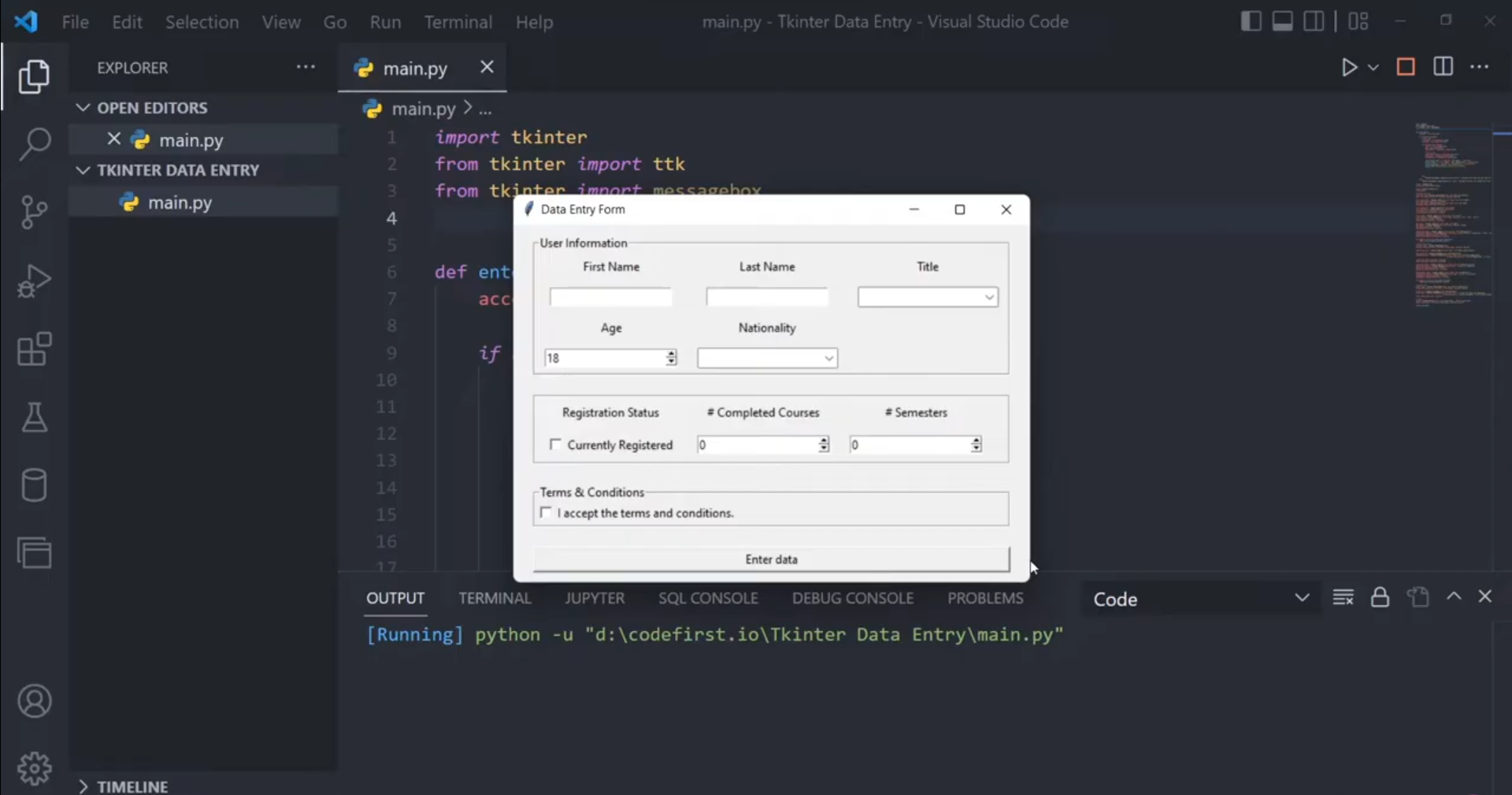Open the Nationality combo box
Screen dimensions: 1512x795
point(766,358)
